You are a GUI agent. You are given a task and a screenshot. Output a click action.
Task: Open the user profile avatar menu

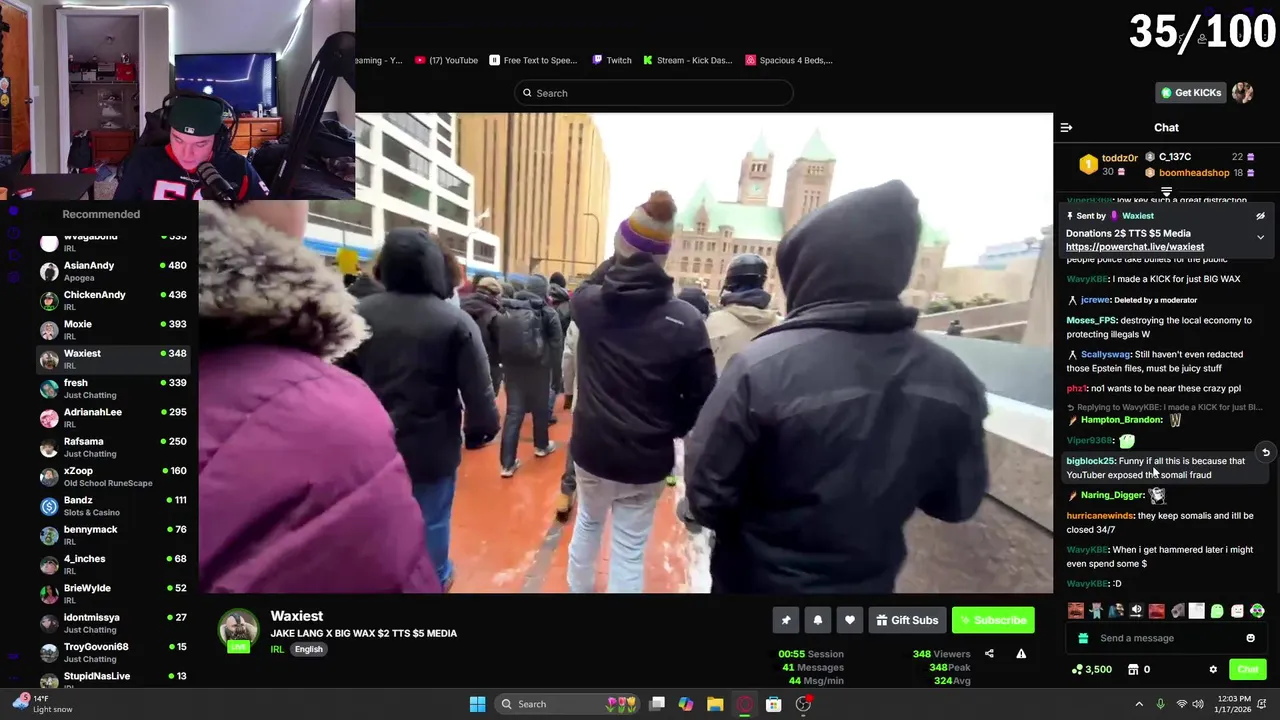tap(1243, 93)
